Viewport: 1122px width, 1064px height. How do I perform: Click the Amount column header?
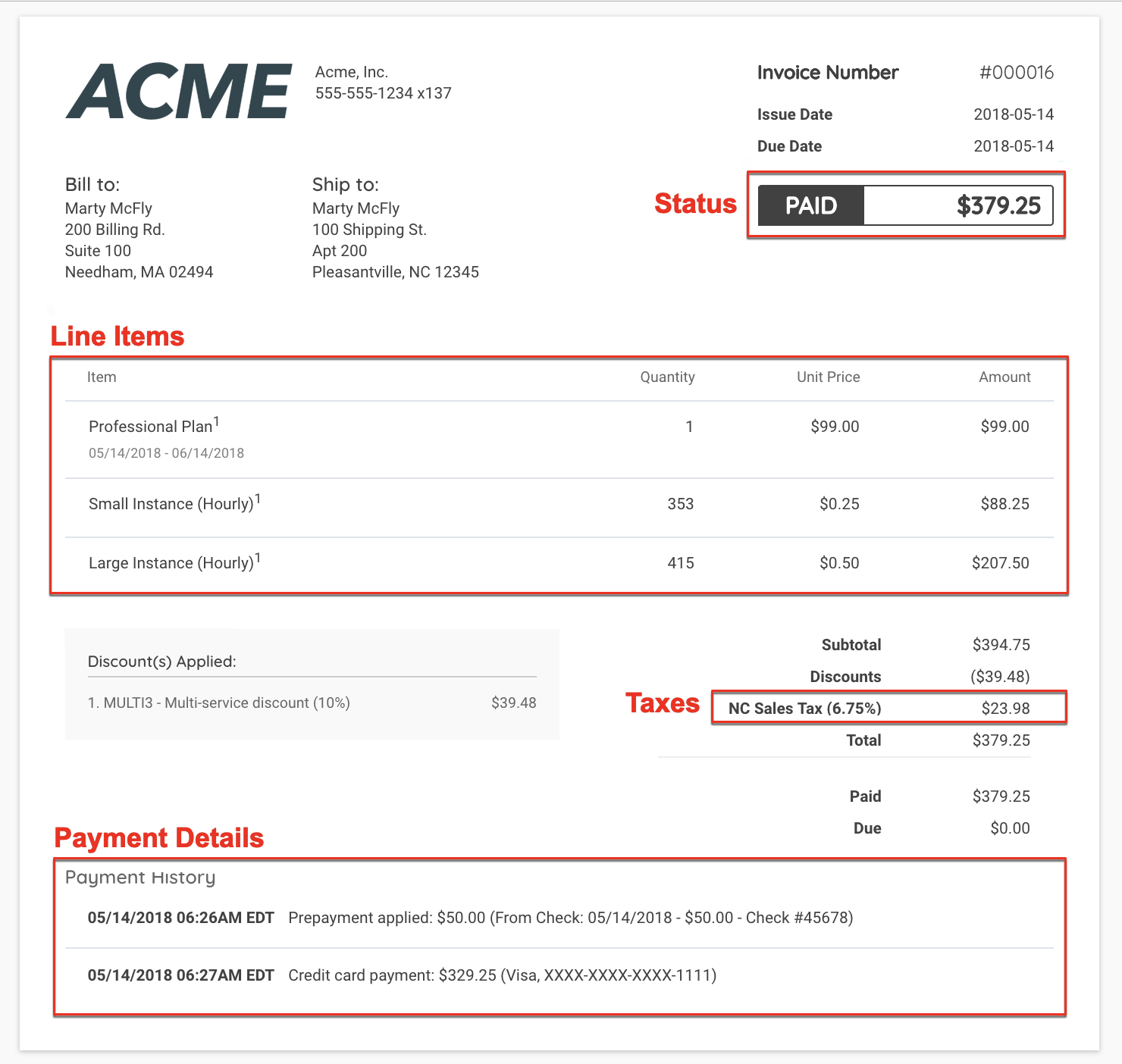tap(1004, 377)
